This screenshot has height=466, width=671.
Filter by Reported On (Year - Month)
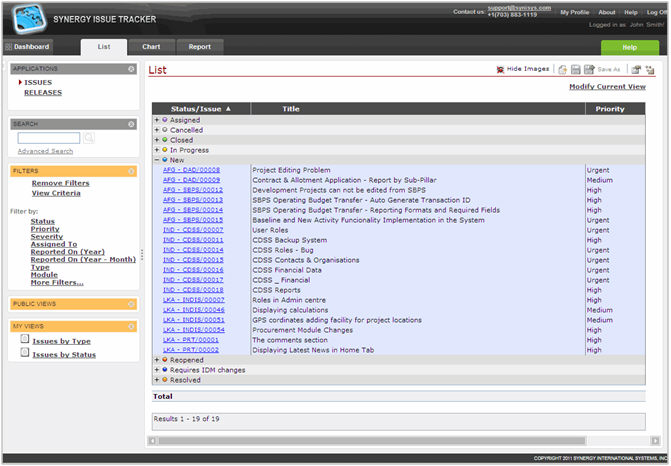point(83,260)
